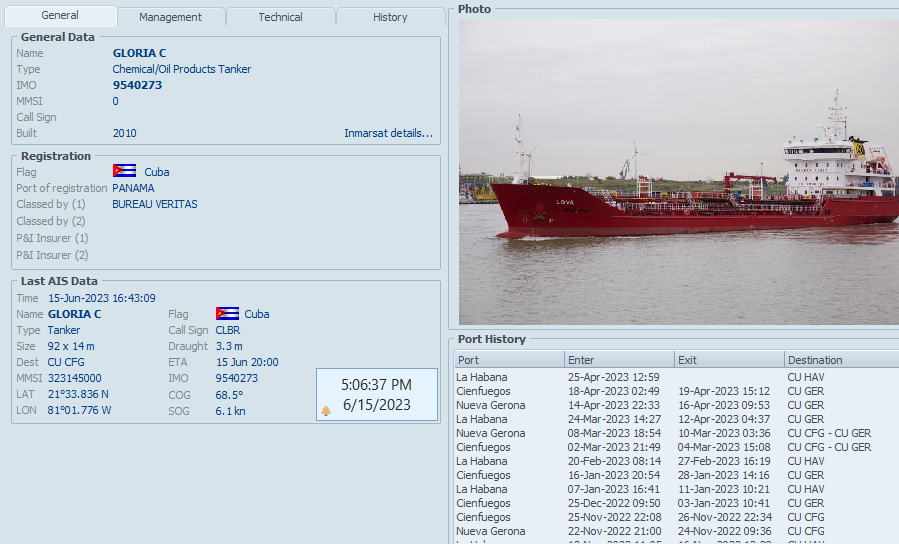Select Nueva Gerona row entered 08-Mar-2023 18:54

(677, 433)
